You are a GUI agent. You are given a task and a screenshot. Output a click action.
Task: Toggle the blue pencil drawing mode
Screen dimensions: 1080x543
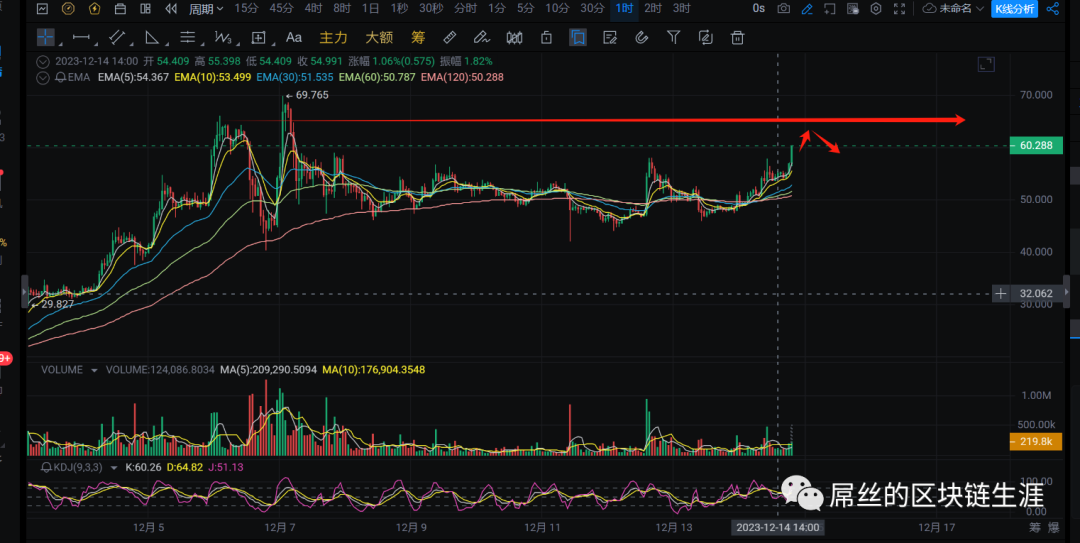pyautogui.click(x=807, y=8)
